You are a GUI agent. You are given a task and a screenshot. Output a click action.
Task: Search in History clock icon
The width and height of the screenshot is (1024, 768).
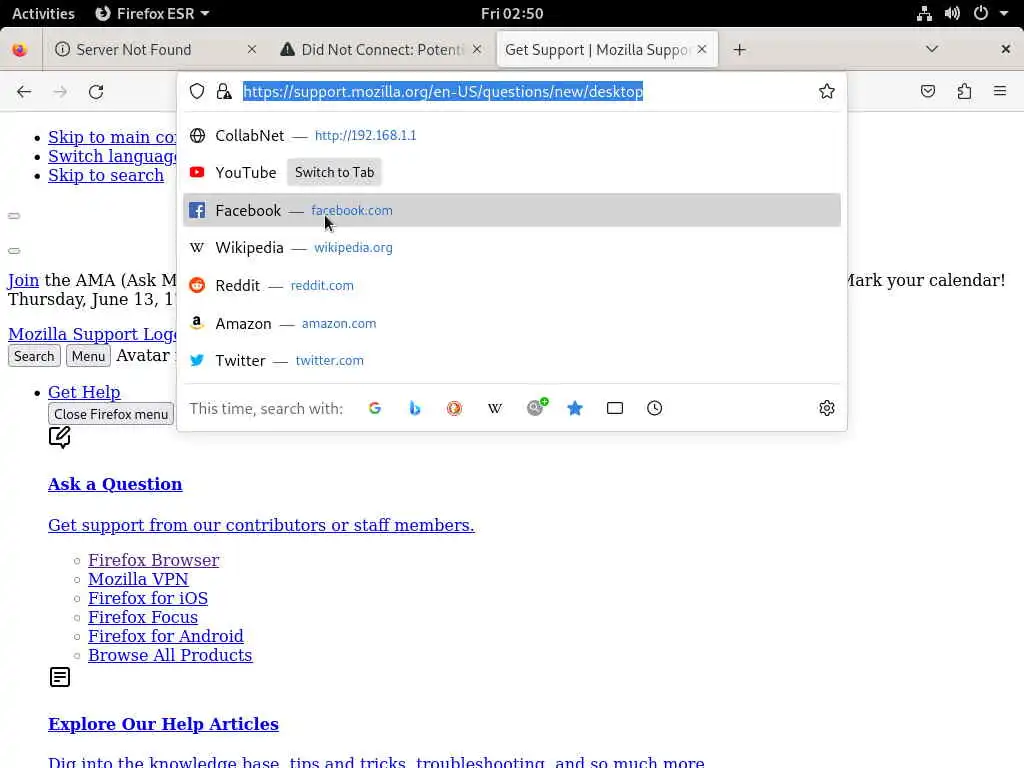pos(654,408)
